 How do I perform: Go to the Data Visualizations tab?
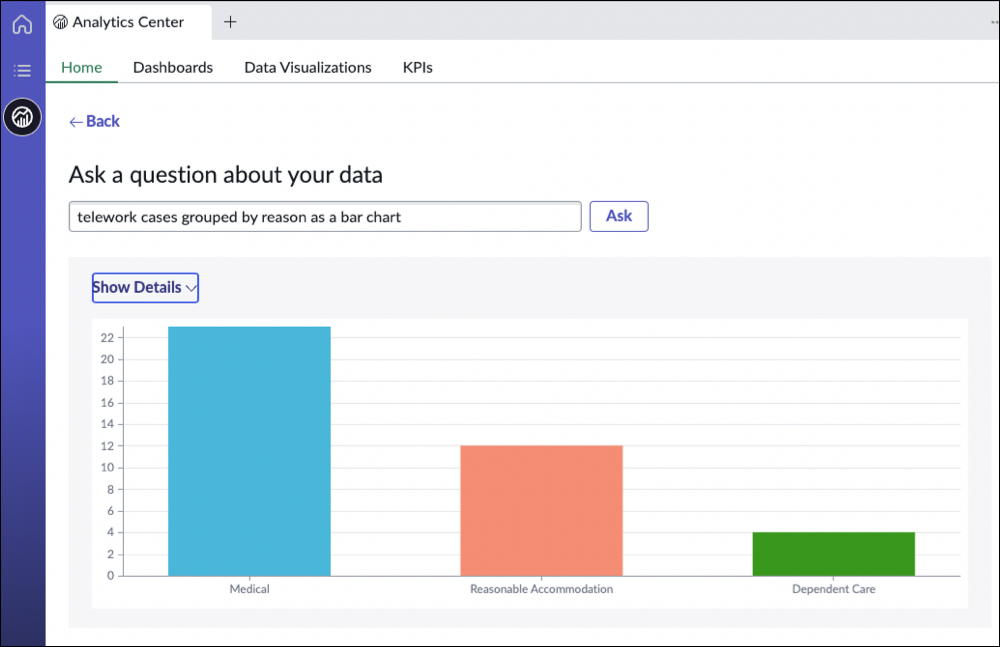click(x=308, y=68)
